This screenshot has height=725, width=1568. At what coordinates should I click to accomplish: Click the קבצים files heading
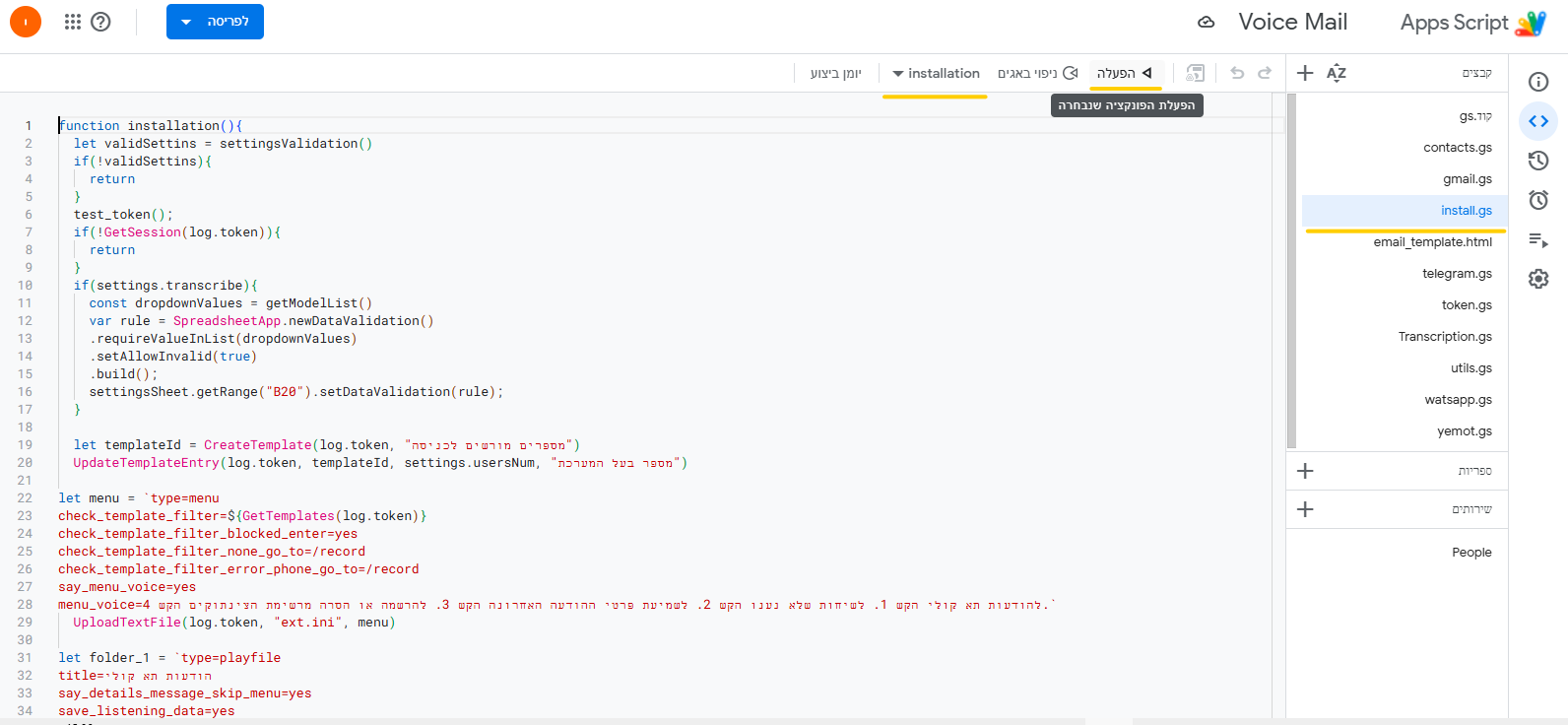click(x=1476, y=73)
